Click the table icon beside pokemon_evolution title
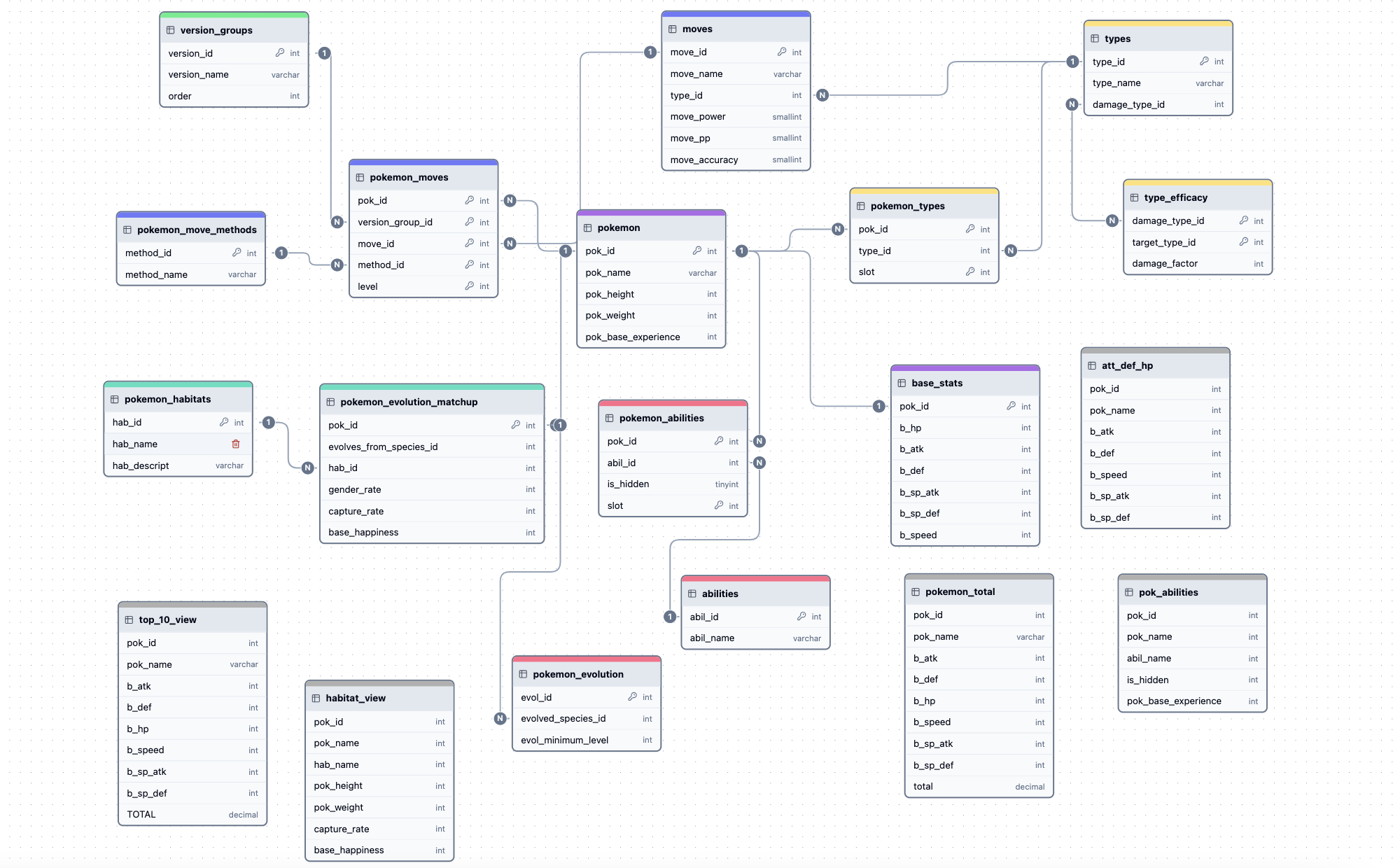Screen dimensions: 1400x868 [523, 674]
